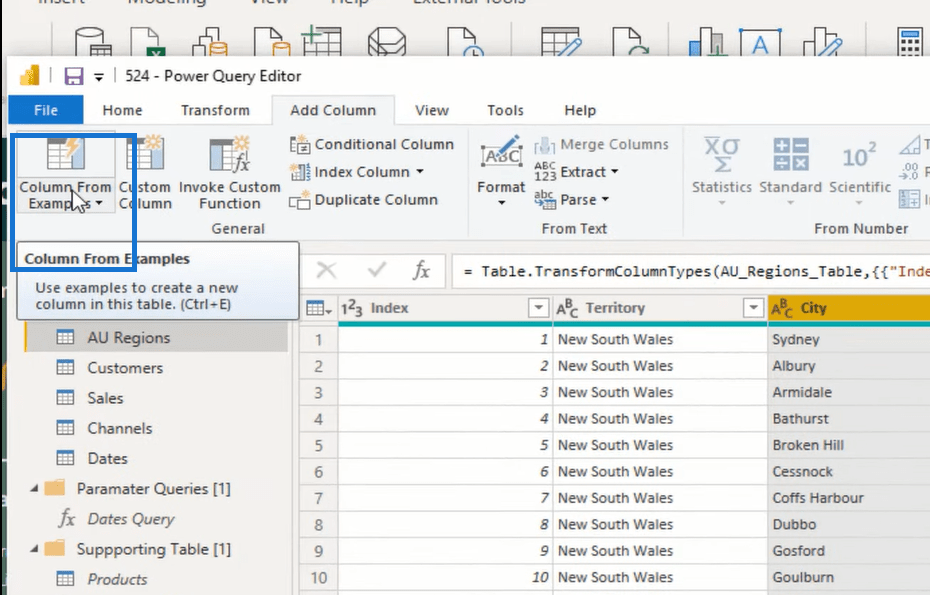Click in the formula bar input
The image size is (930, 595).
coord(690,272)
